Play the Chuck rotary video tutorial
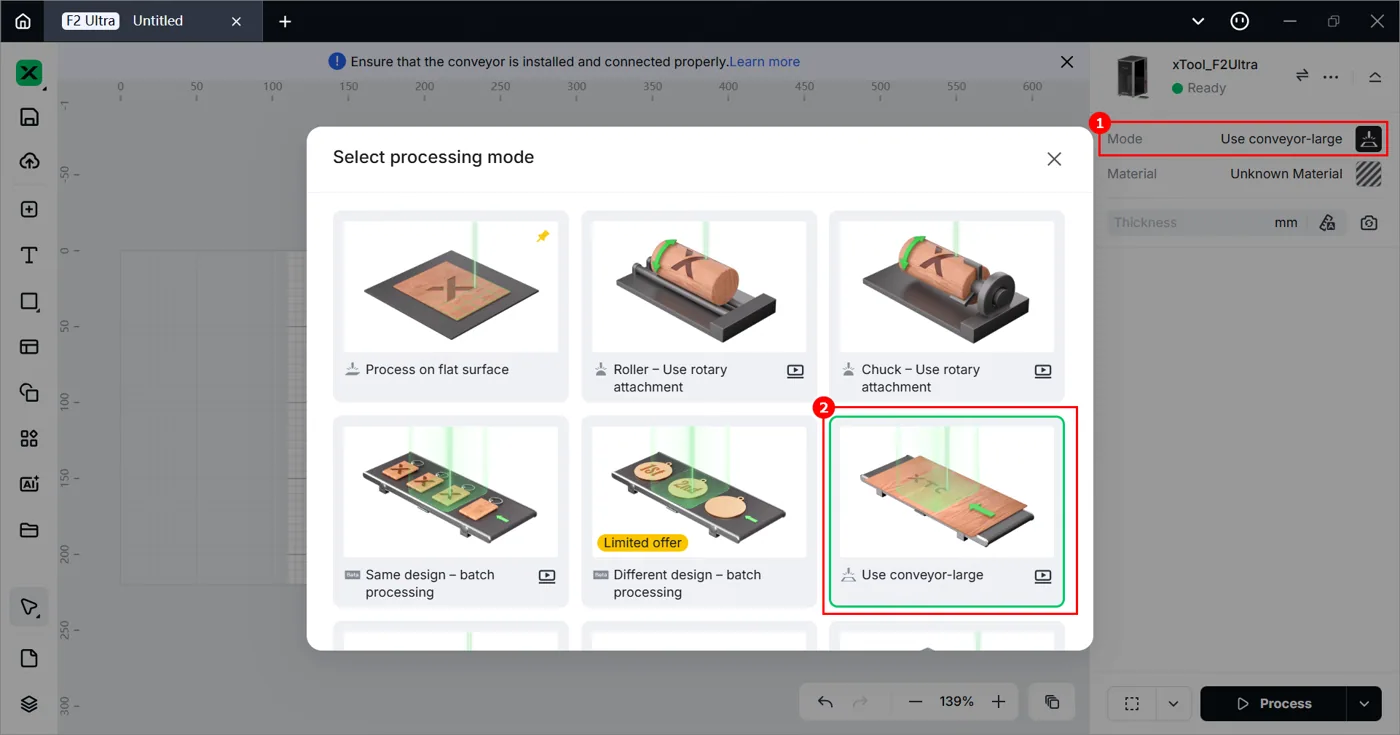1400x735 pixels. pyautogui.click(x=1043, y=371)
